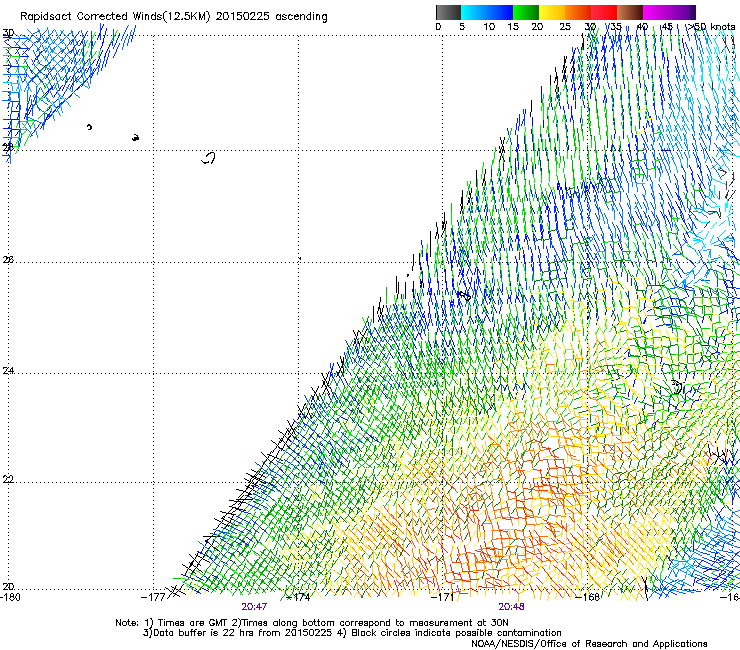Click the red 30-35 knots legend swatch
Viewport: 740px width, 650px height.
(604, 12)
